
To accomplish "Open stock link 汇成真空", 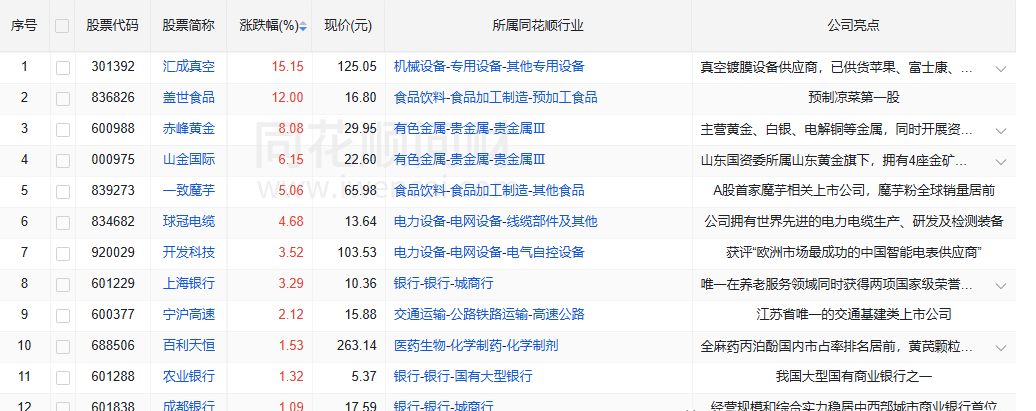I will point(189,67).
